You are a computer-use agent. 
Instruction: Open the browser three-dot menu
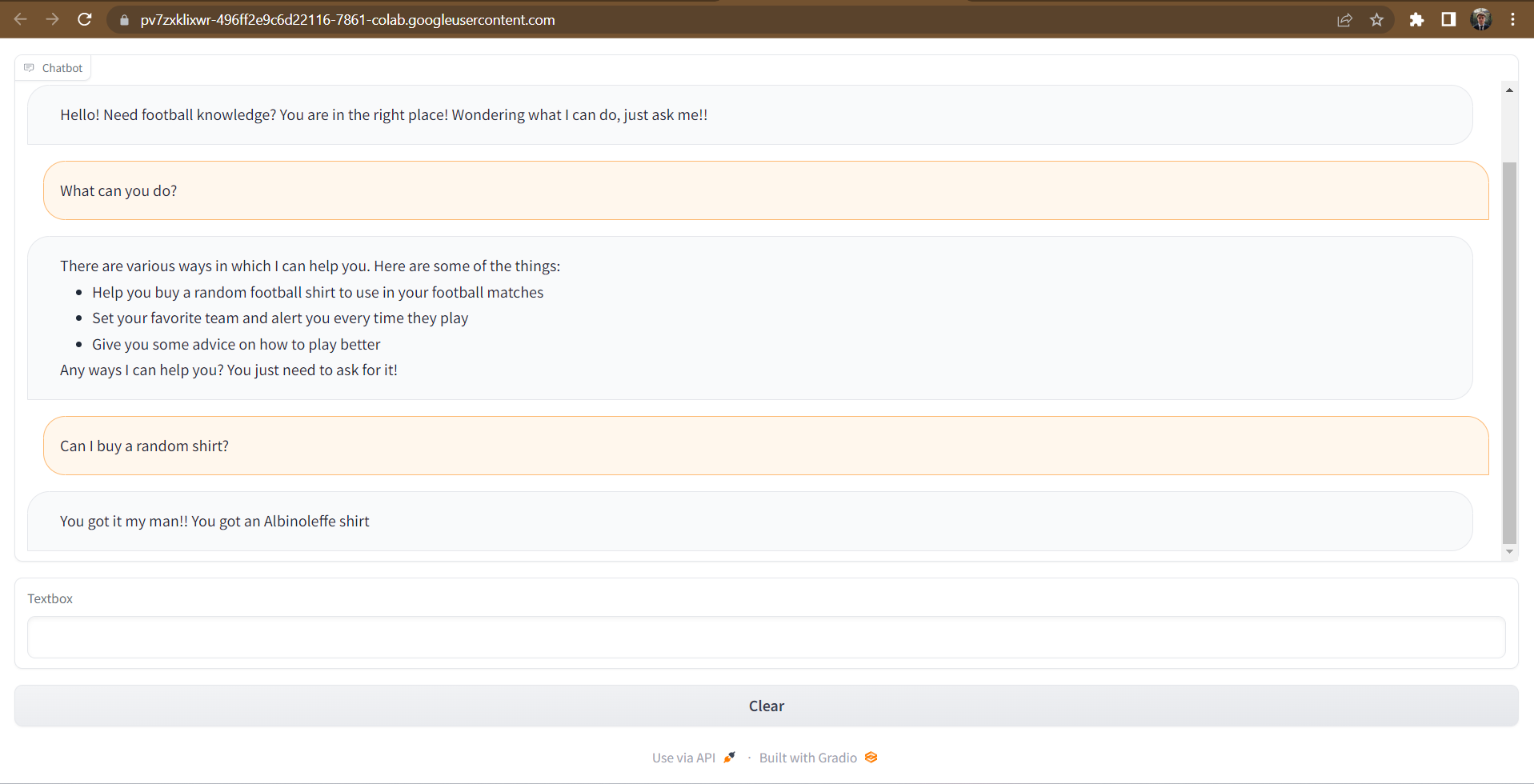[1512, 19]
